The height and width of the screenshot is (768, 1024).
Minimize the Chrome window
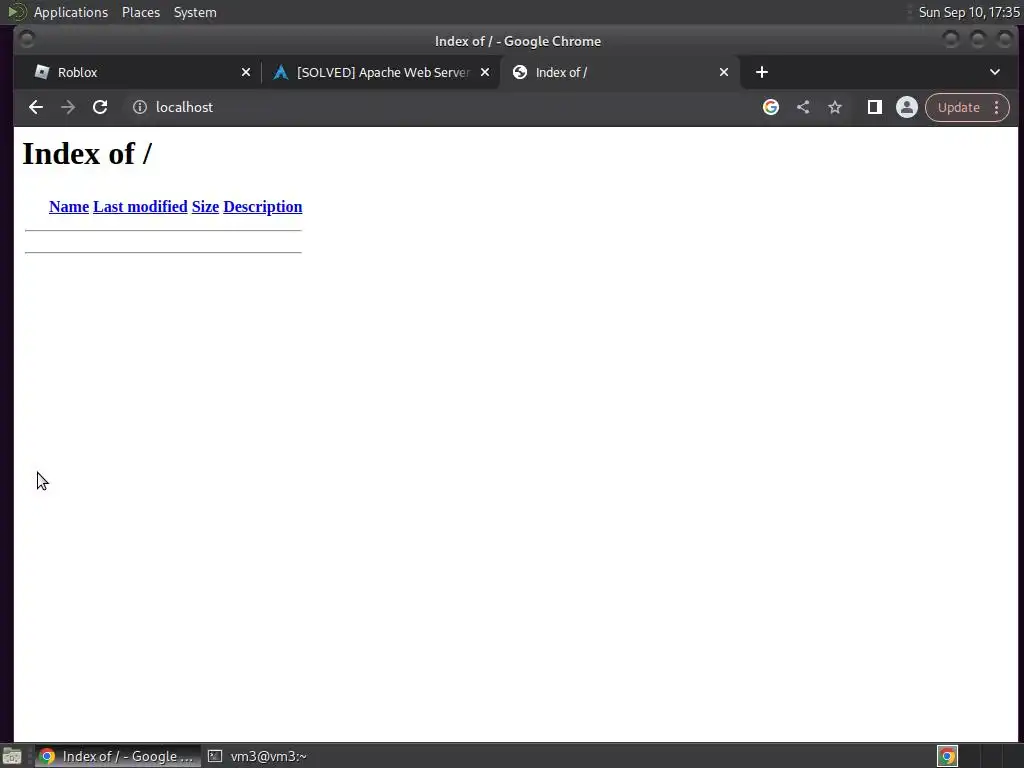(951, 40)
